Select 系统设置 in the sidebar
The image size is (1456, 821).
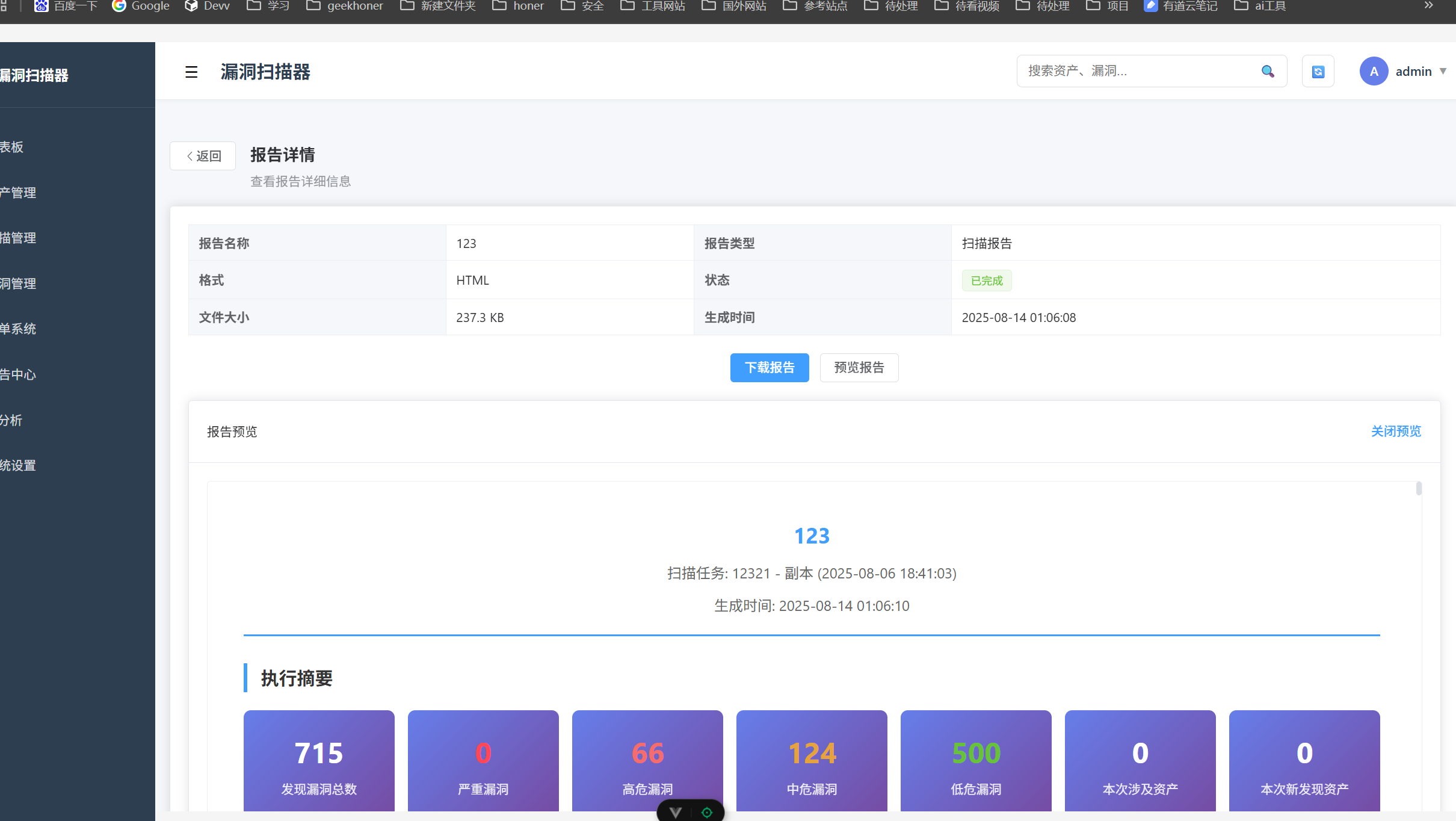[18, 465]
